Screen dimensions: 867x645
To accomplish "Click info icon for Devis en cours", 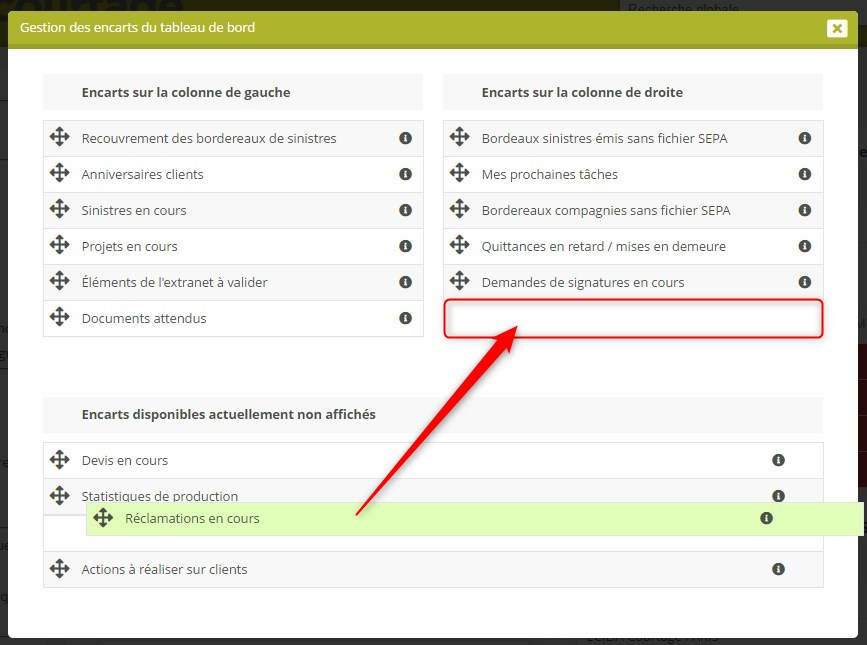I will (x=778, y=460).
